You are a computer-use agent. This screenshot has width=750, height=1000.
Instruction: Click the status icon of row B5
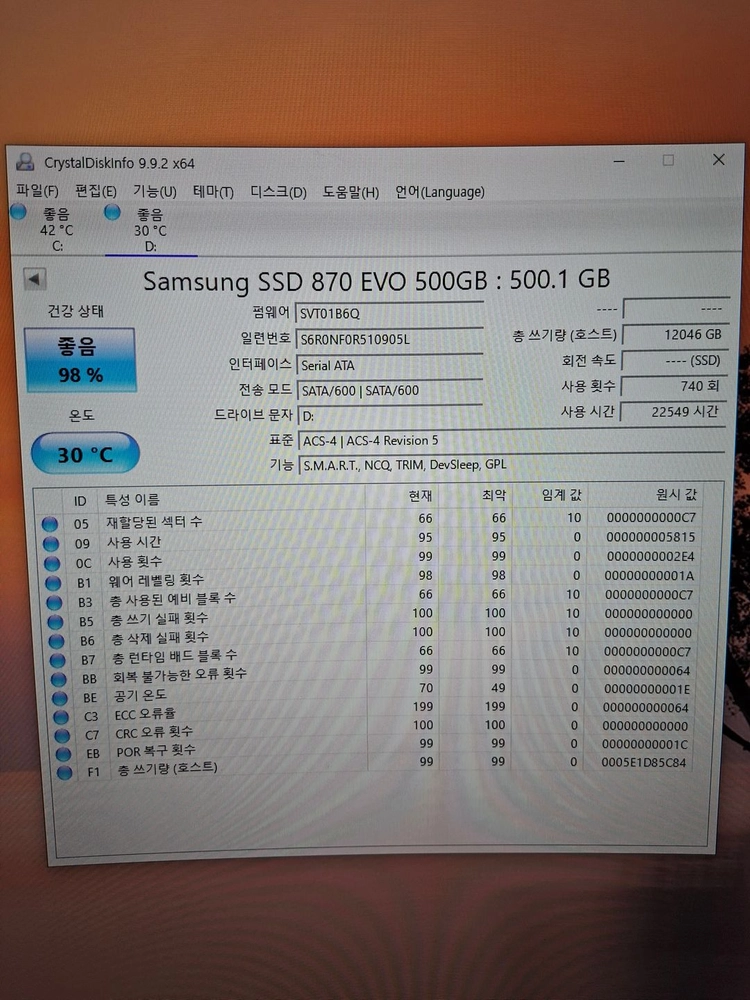(55, 622)
